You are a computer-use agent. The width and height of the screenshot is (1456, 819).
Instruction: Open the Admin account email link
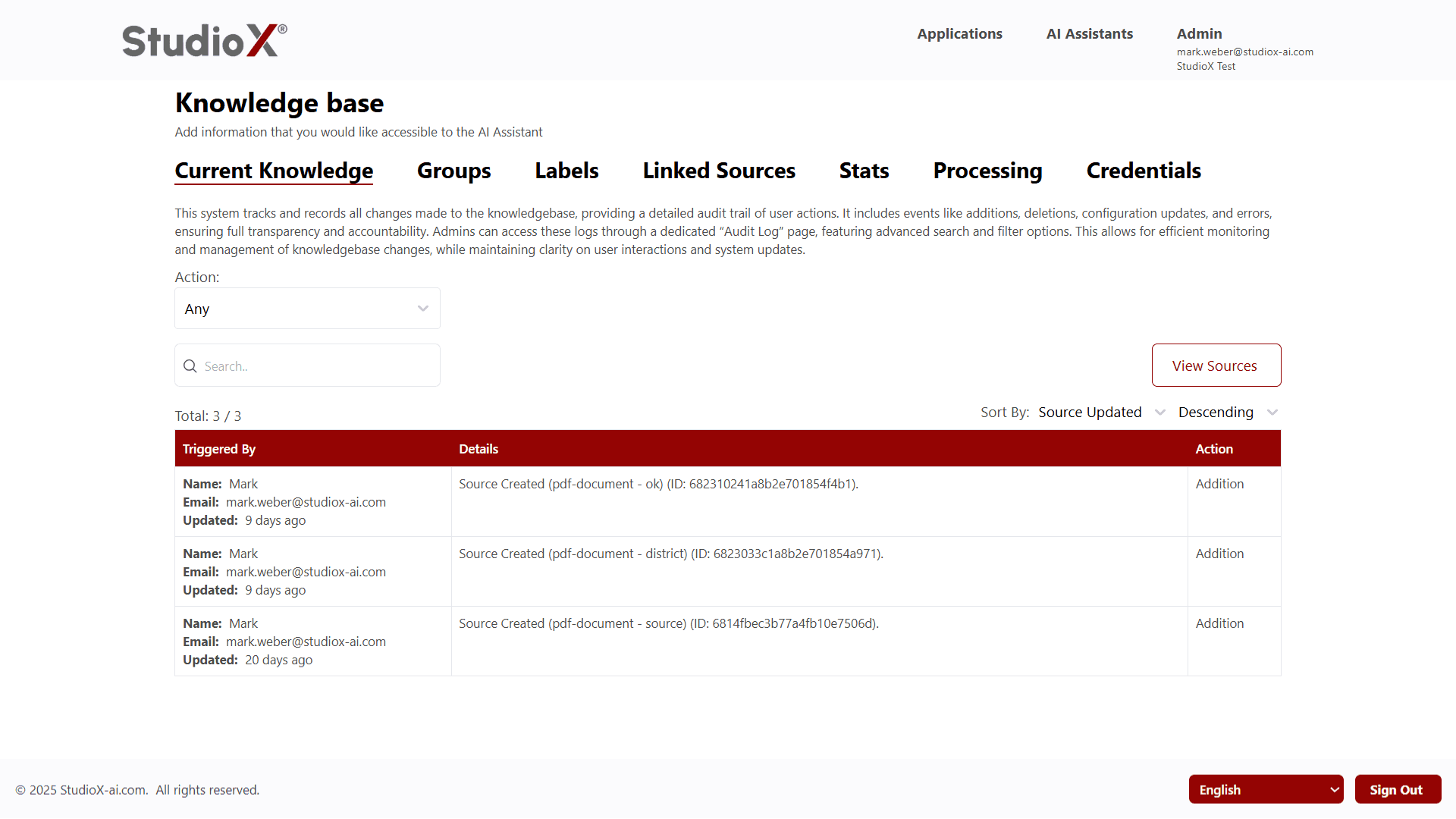(x=1244, y=52)
